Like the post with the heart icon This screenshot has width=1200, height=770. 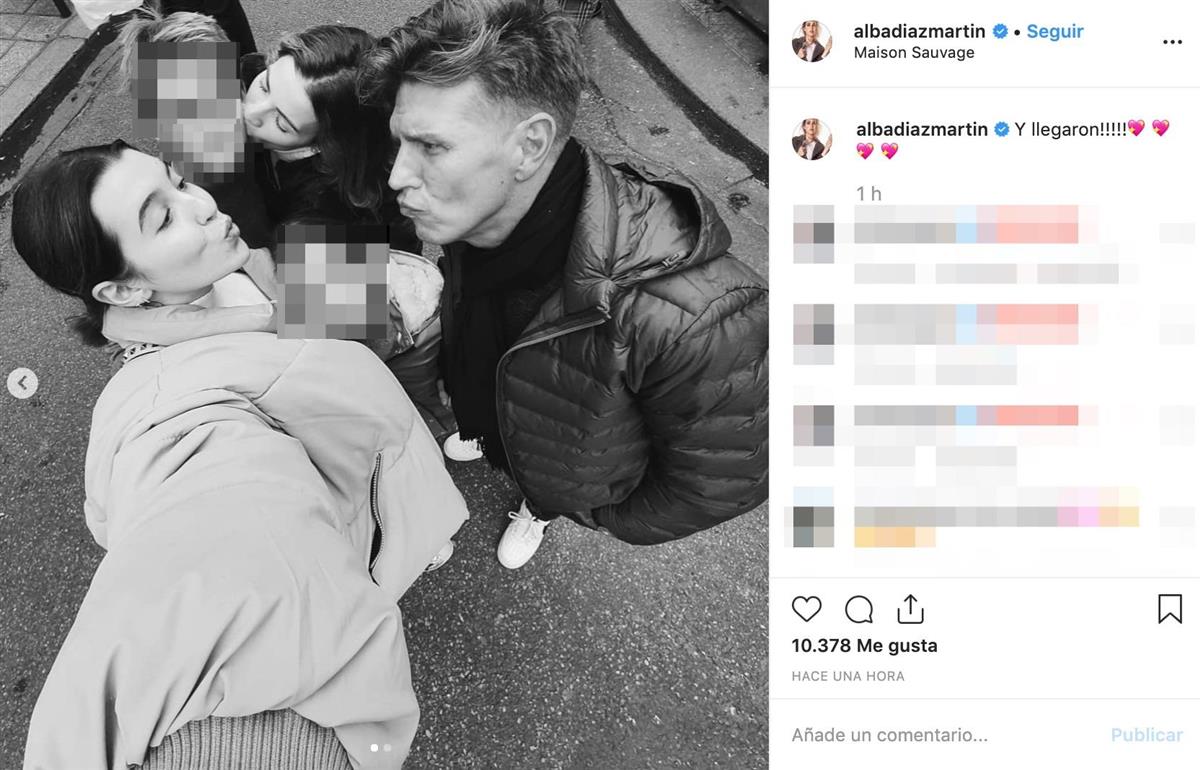click(x=806, y=609)
